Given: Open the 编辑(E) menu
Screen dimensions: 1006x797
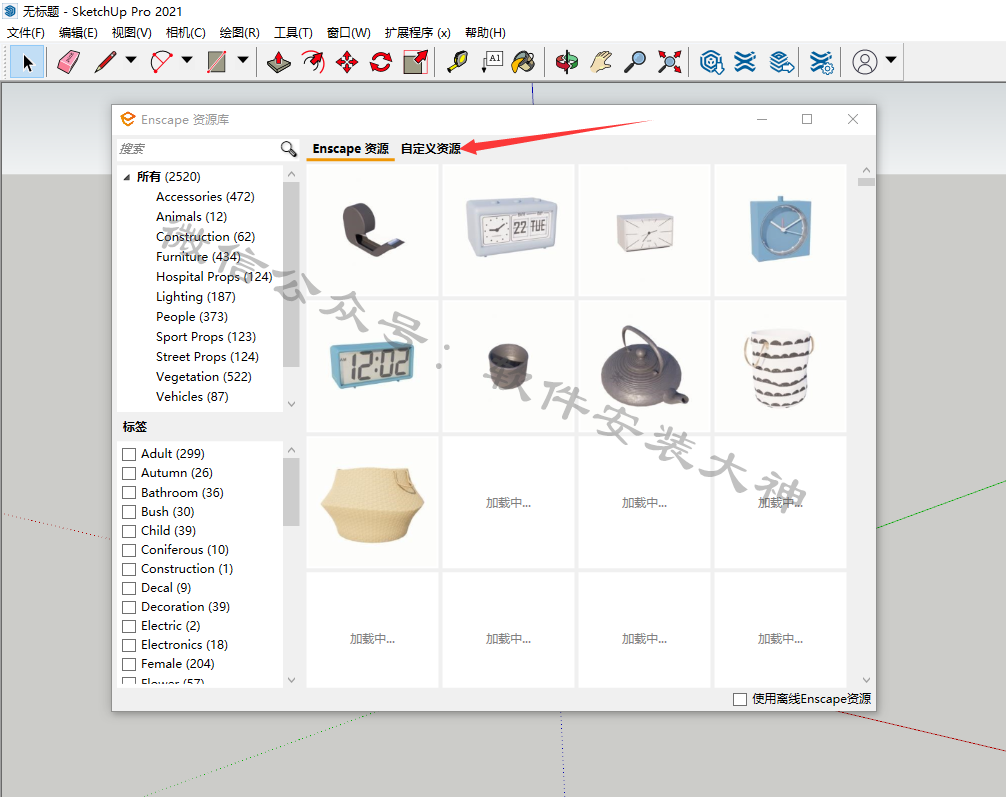Looking at the screenshot, I should 78,33.
